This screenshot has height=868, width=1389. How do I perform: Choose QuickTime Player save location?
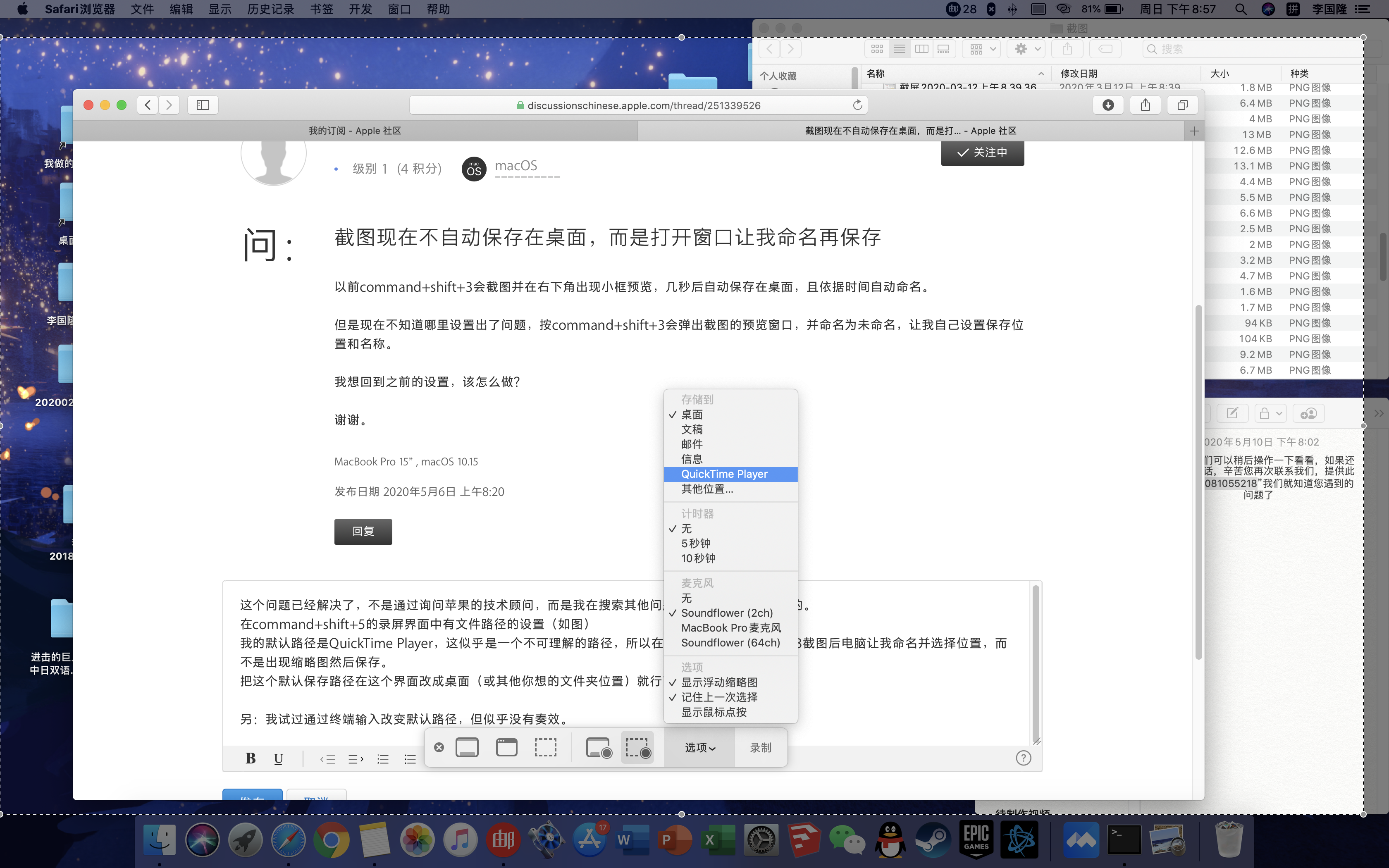pos(724,474)
